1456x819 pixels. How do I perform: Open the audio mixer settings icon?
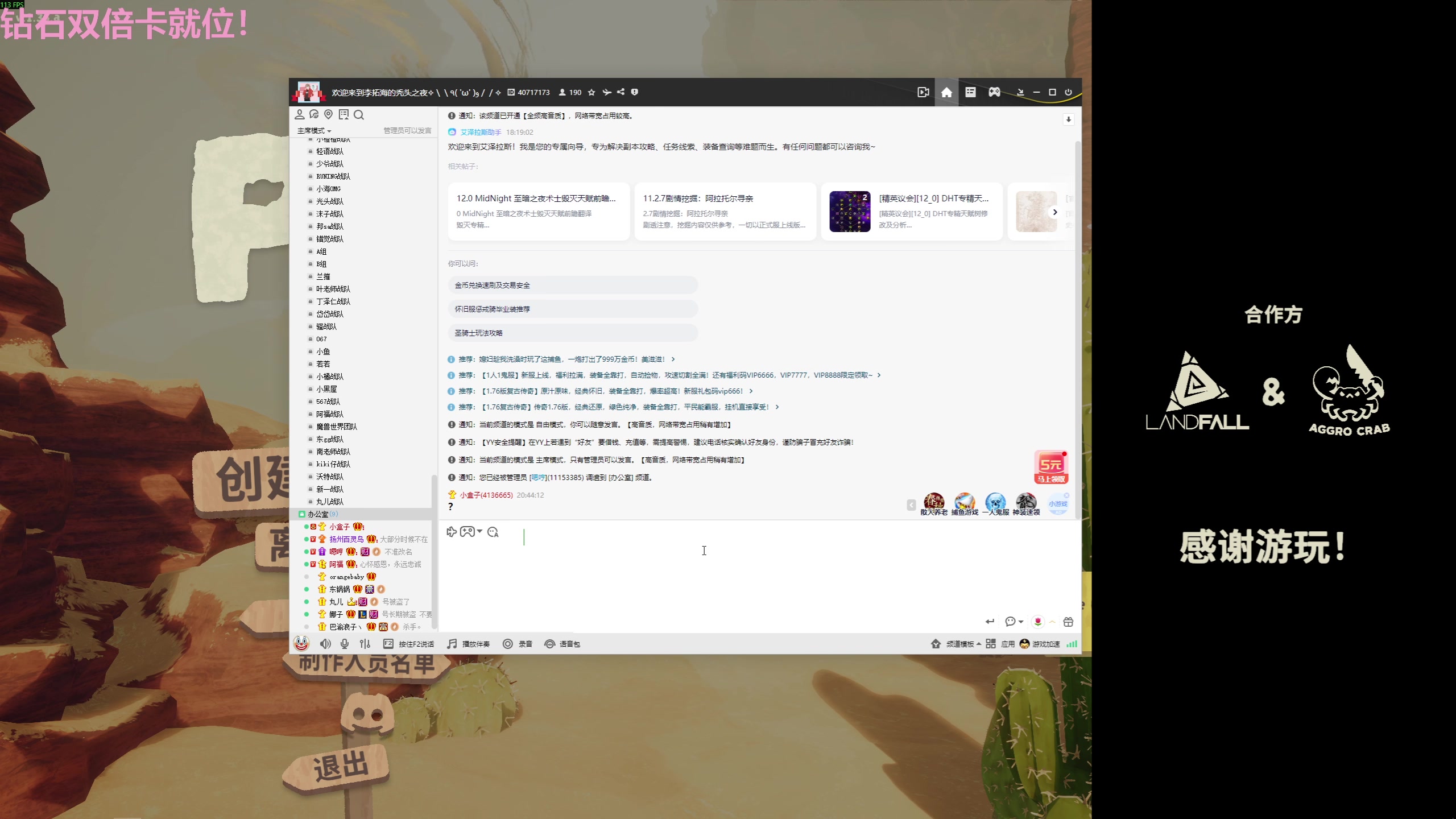(365, 644)
